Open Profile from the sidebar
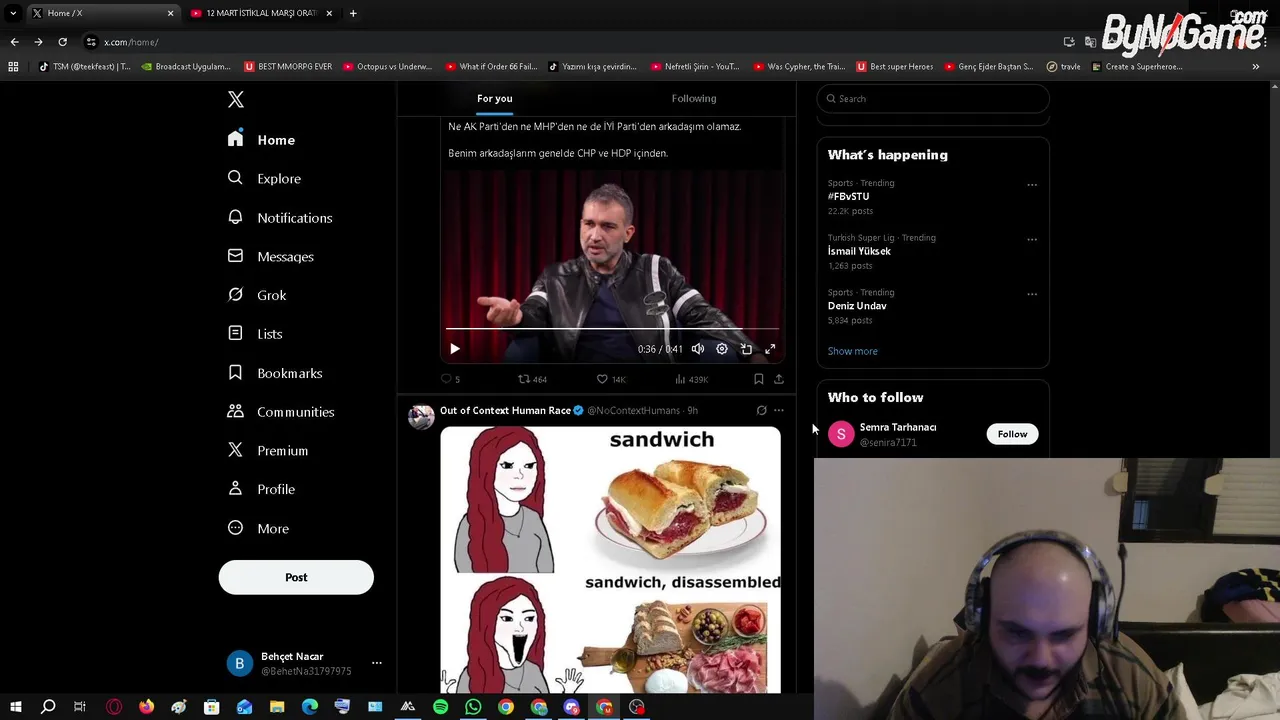The height and width of the screenshot is (720, 1280). tap(260, 489)
